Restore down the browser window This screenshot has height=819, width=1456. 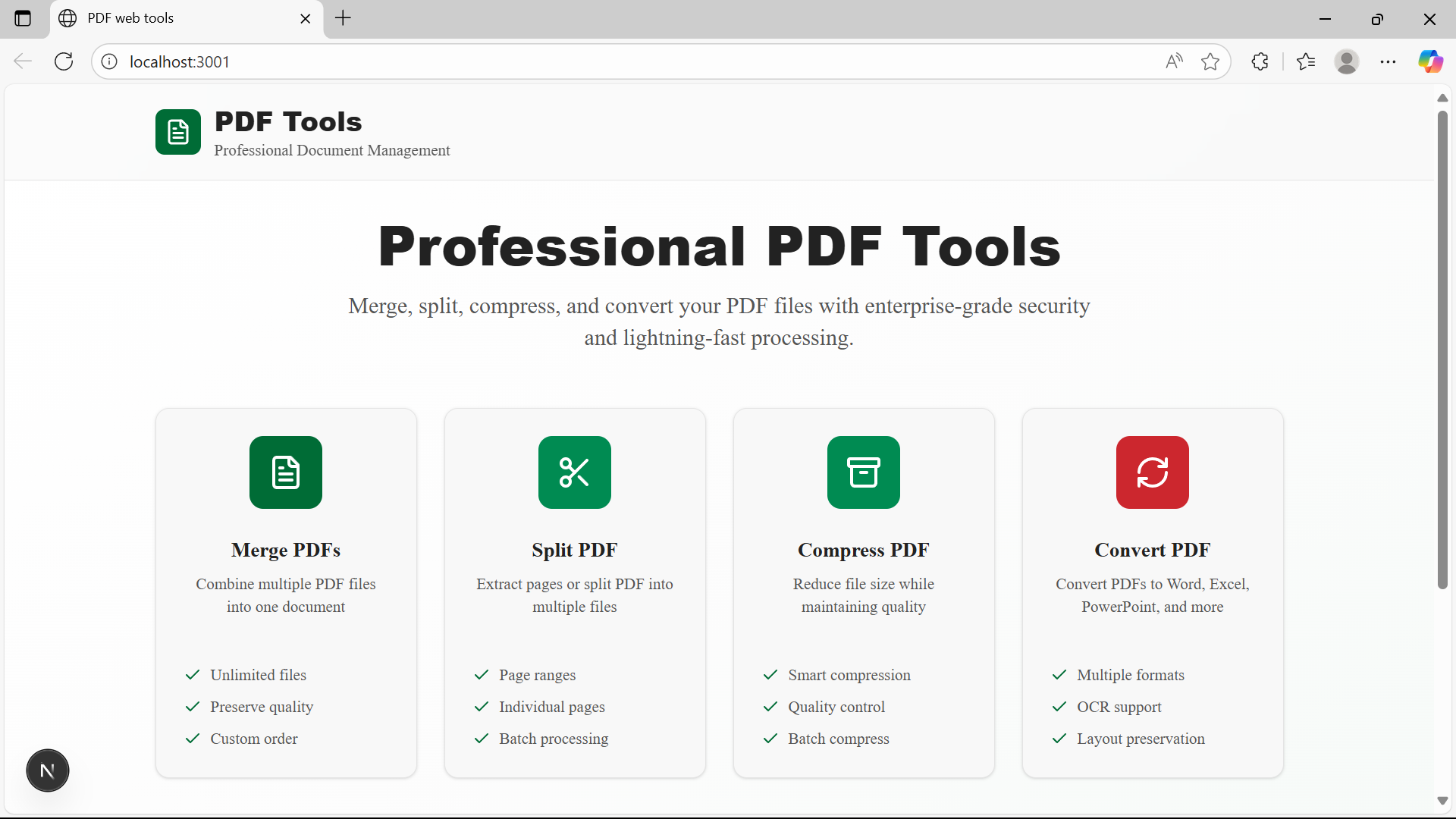tap(1377, 18)
